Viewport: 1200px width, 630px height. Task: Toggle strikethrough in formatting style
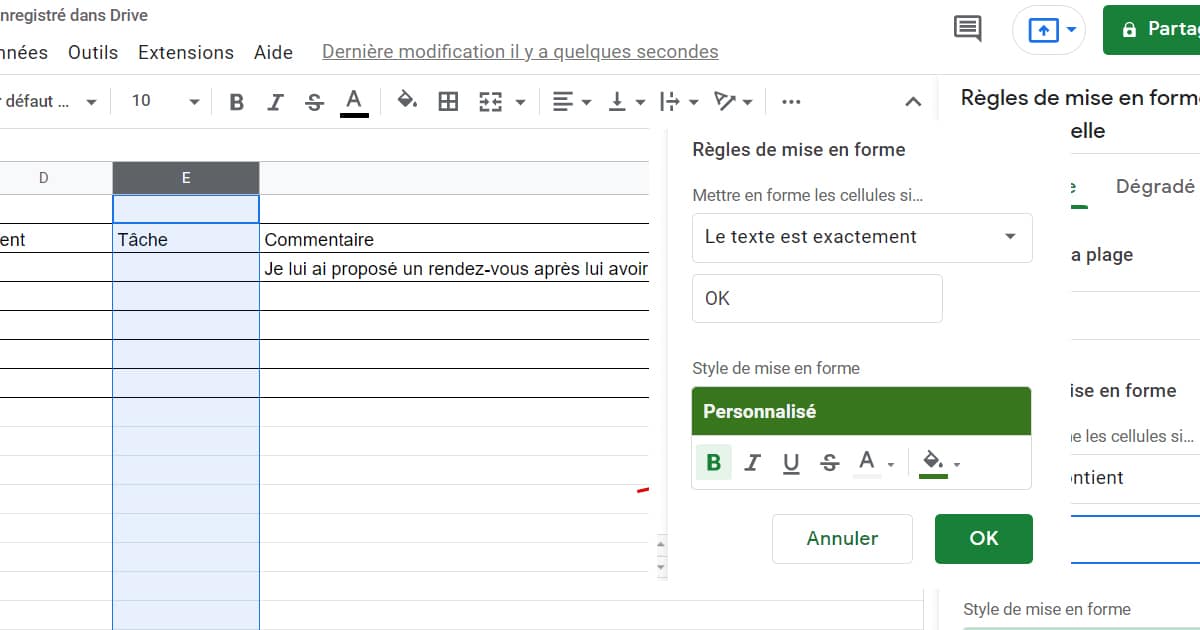829,463
